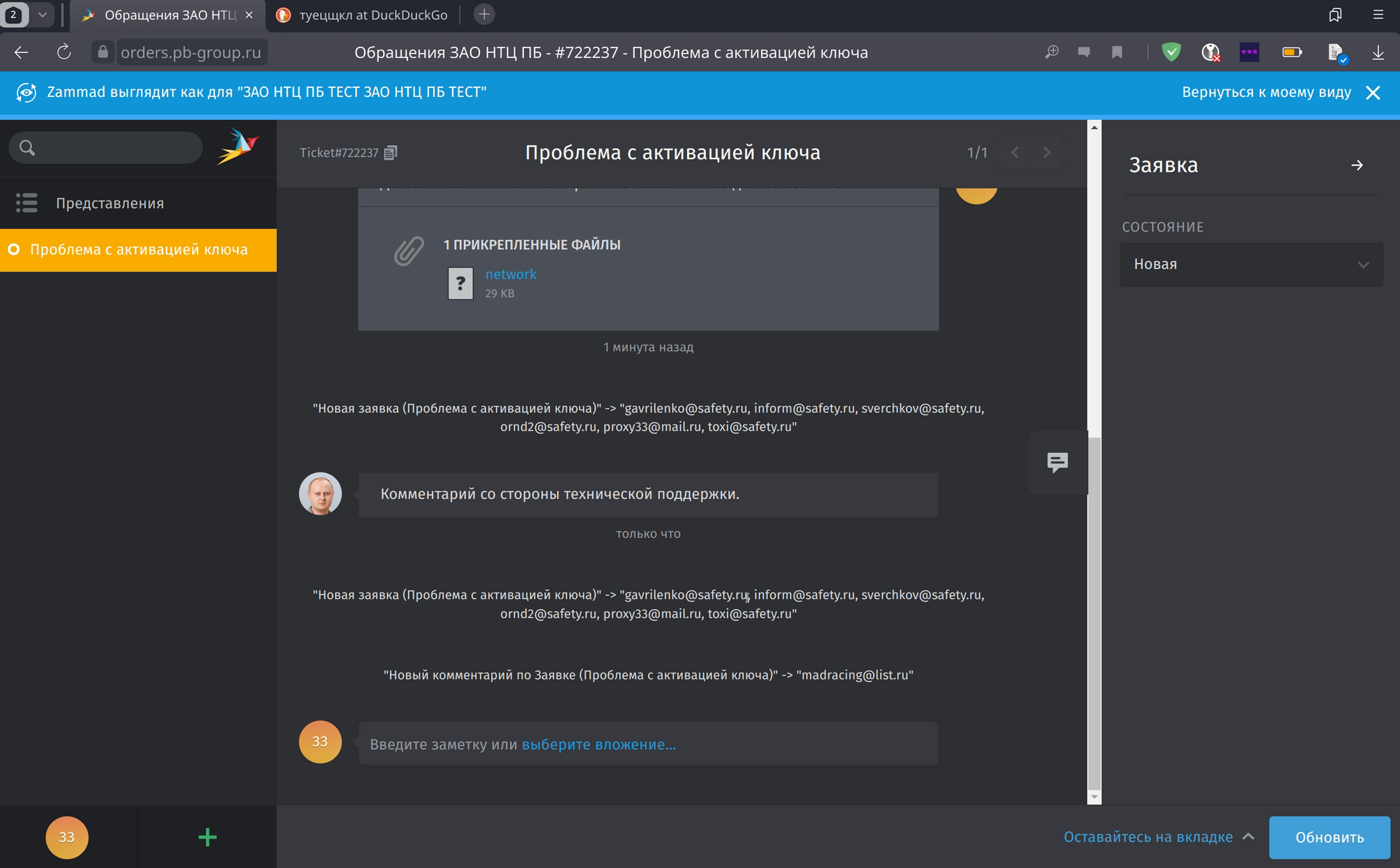
Task: Open the browser main menu hamburger
Action: point(1378,15)
